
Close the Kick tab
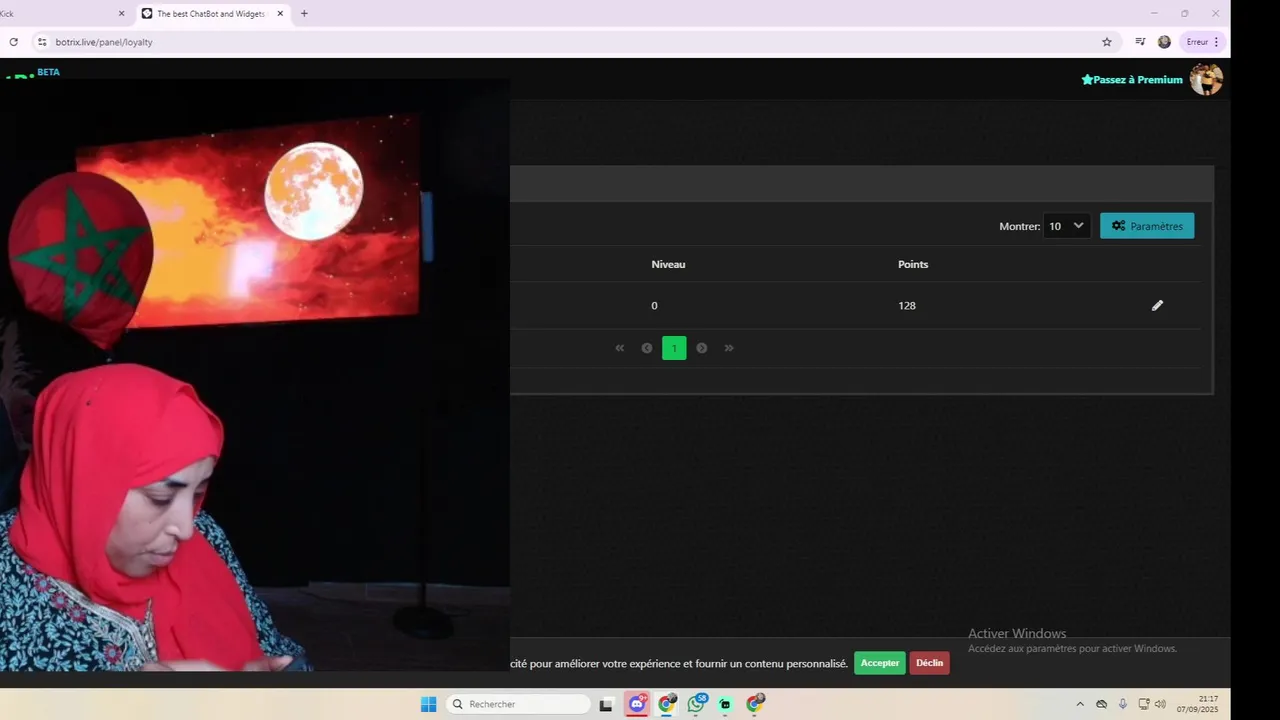(x=122, y=14)
